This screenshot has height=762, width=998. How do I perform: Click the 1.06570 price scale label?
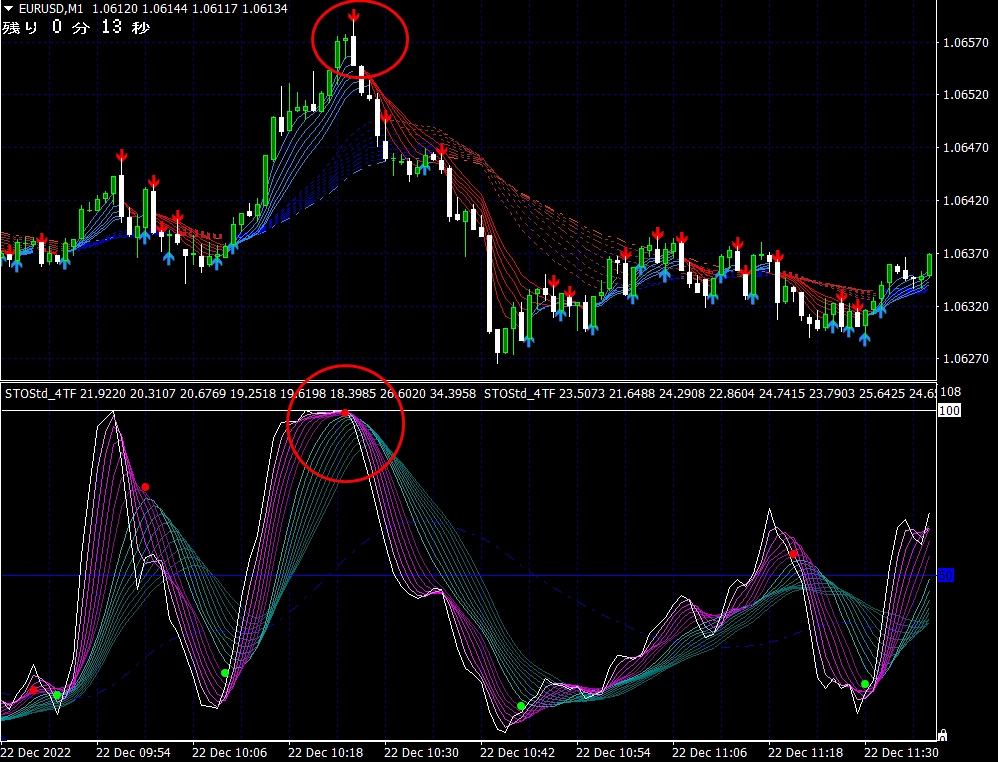[965, 43]
